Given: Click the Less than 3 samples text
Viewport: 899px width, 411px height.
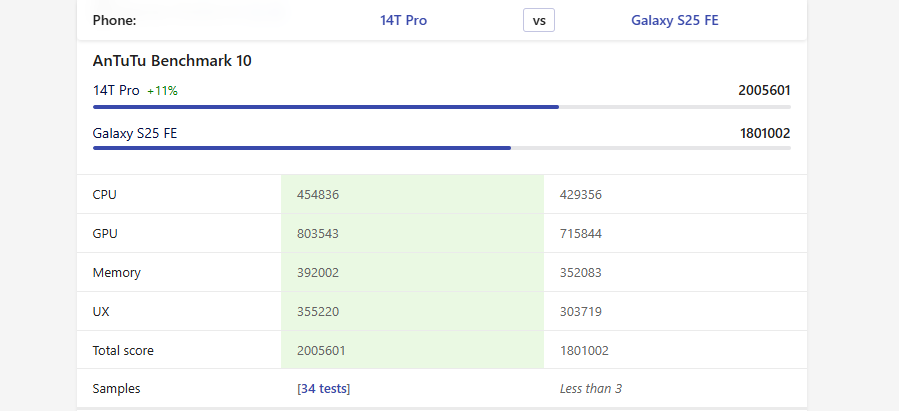Looking at the screenshot, I should coord(591,389).
